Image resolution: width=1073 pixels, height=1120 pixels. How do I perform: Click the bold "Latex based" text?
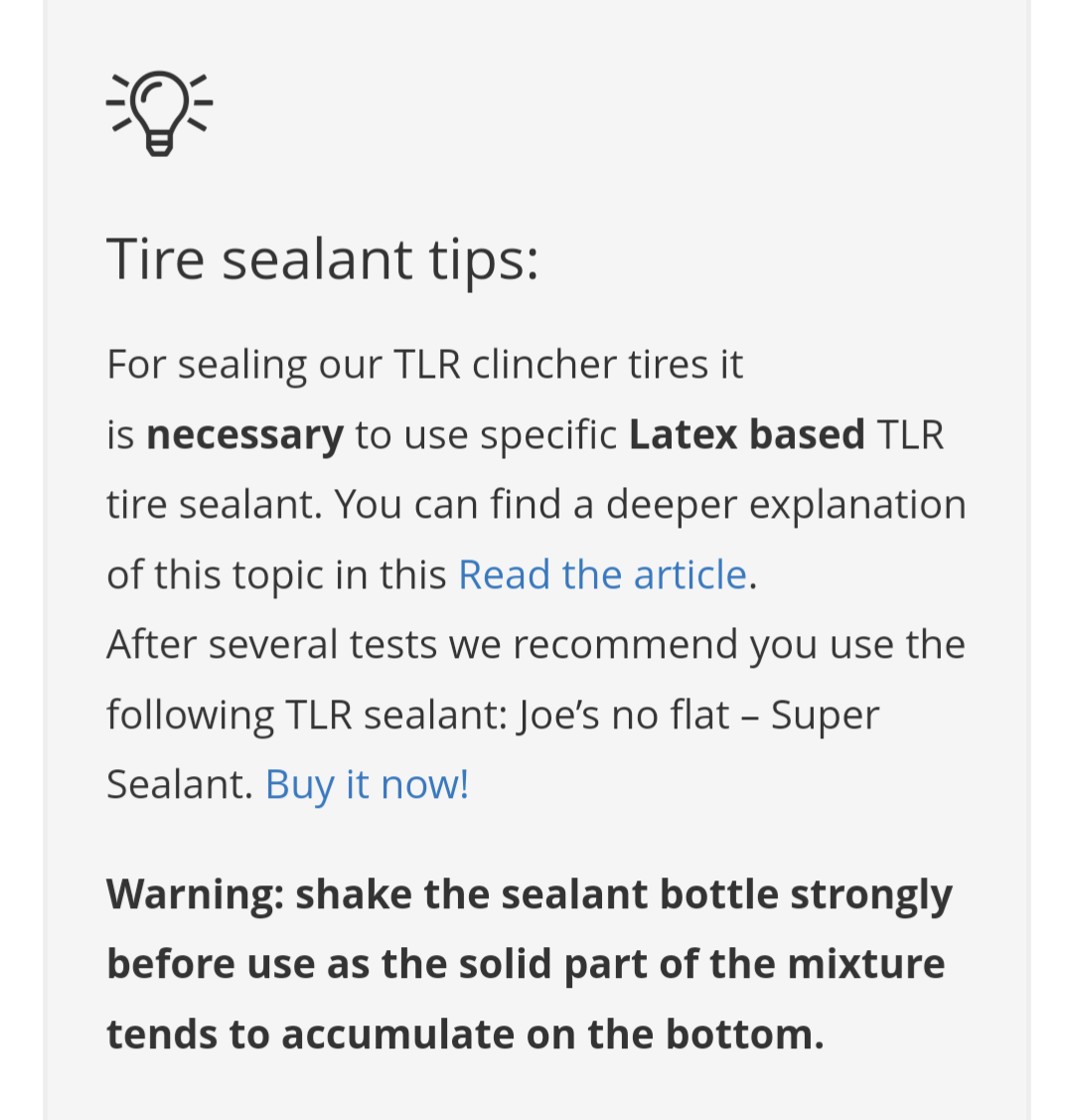pyautogui.click(x=746, y=435)
